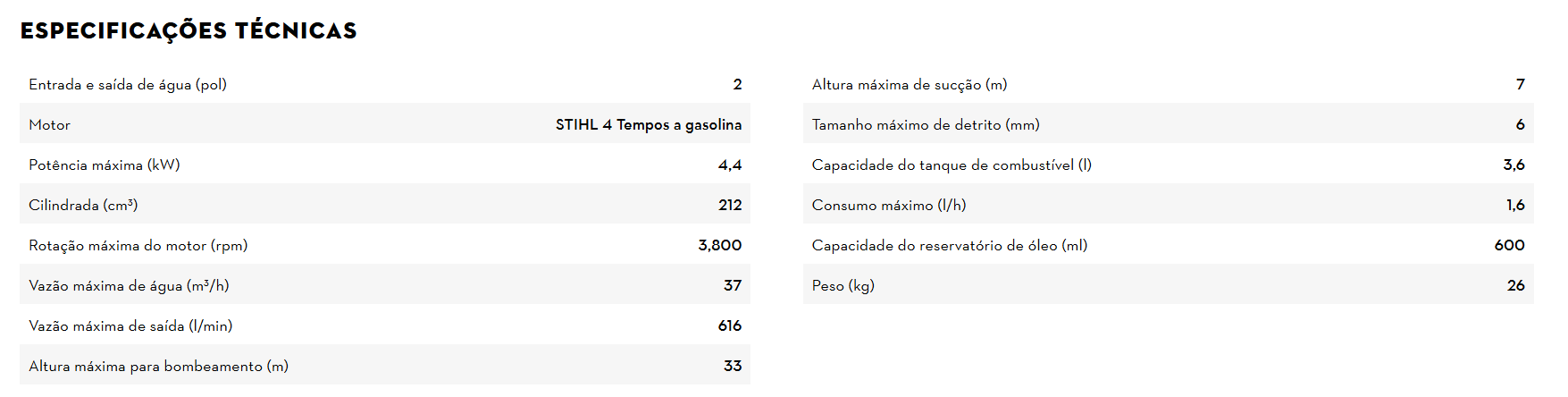
Task: Click the Motor row label
Action: coord(49,125)
